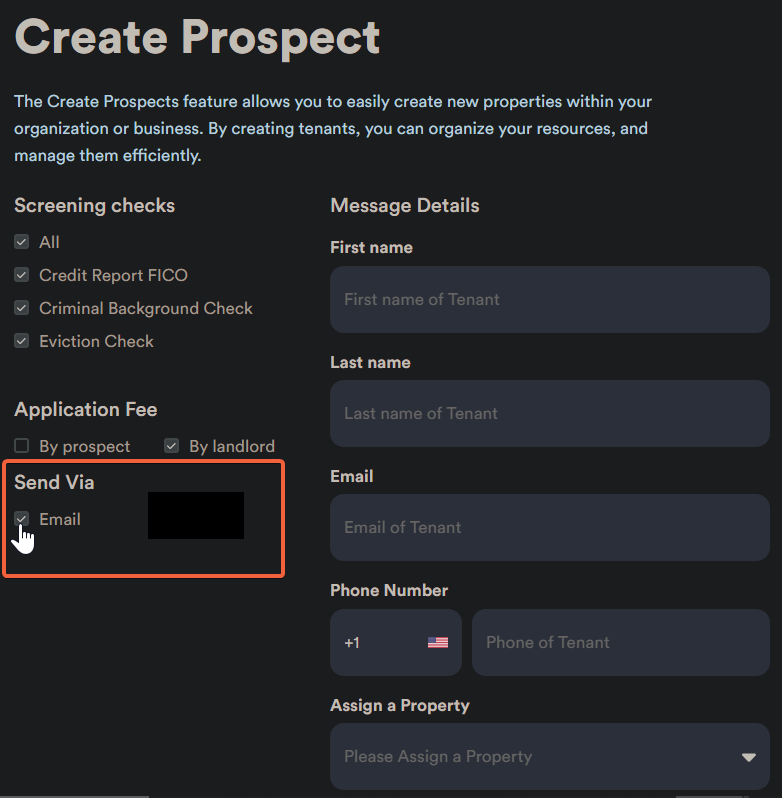Open the Please Assign a Property dropdown
The height and width of the screenshot is (798, 782).
point(540,757)
